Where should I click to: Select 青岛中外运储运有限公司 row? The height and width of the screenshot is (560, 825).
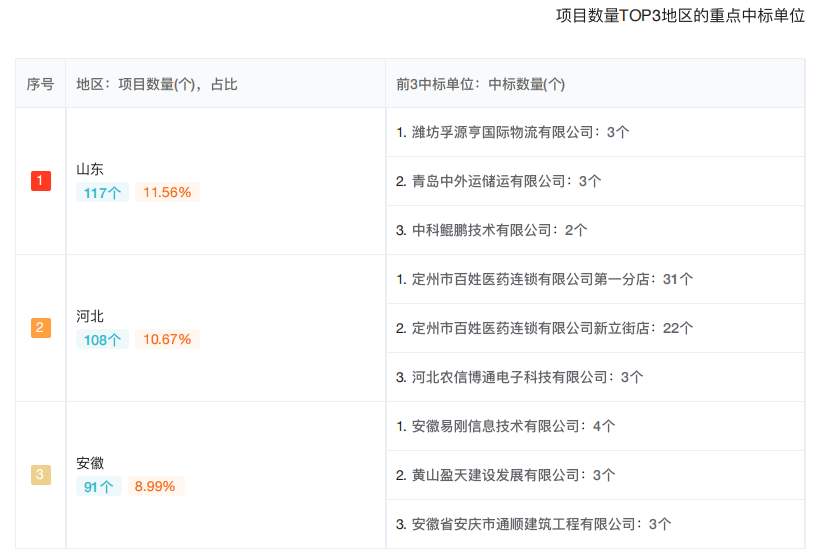pyautogui.click(x=595, y=181)
